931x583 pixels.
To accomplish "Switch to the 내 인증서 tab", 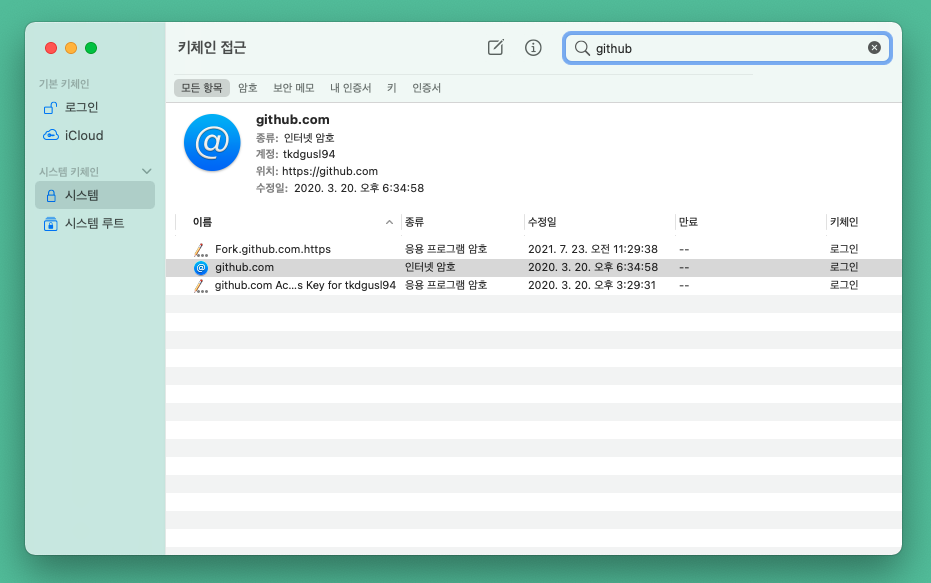I will click(x=350, y=88).
